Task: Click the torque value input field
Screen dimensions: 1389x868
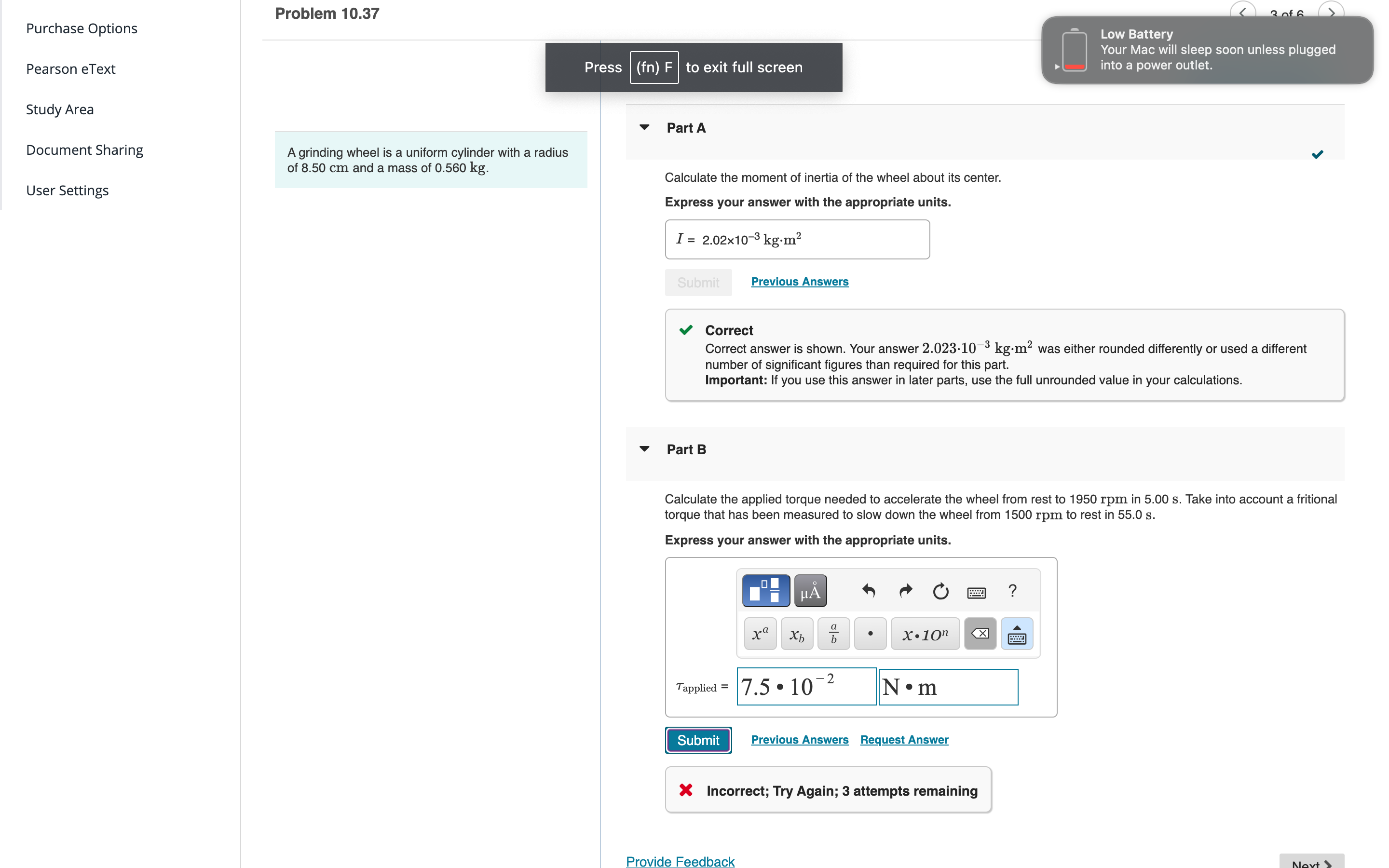Action: pyautogui.click(x=806, y=687)
